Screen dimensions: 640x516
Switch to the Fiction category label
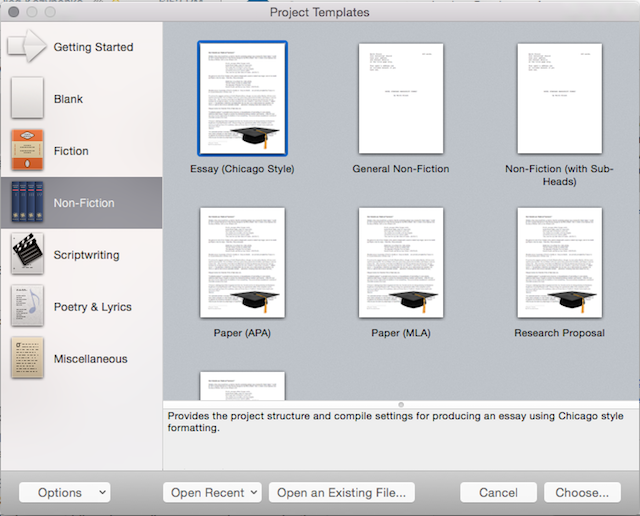(71, 151)
